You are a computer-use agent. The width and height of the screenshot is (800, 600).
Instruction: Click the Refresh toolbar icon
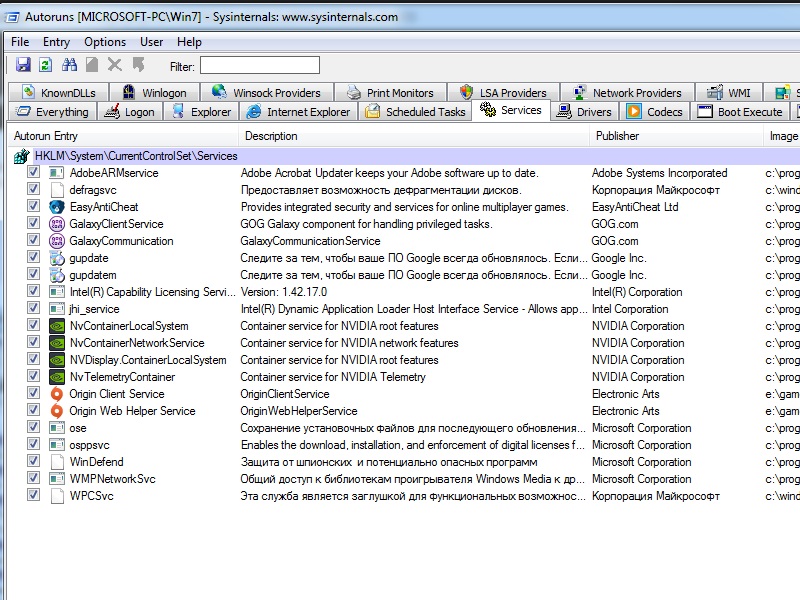coord(45,65)
